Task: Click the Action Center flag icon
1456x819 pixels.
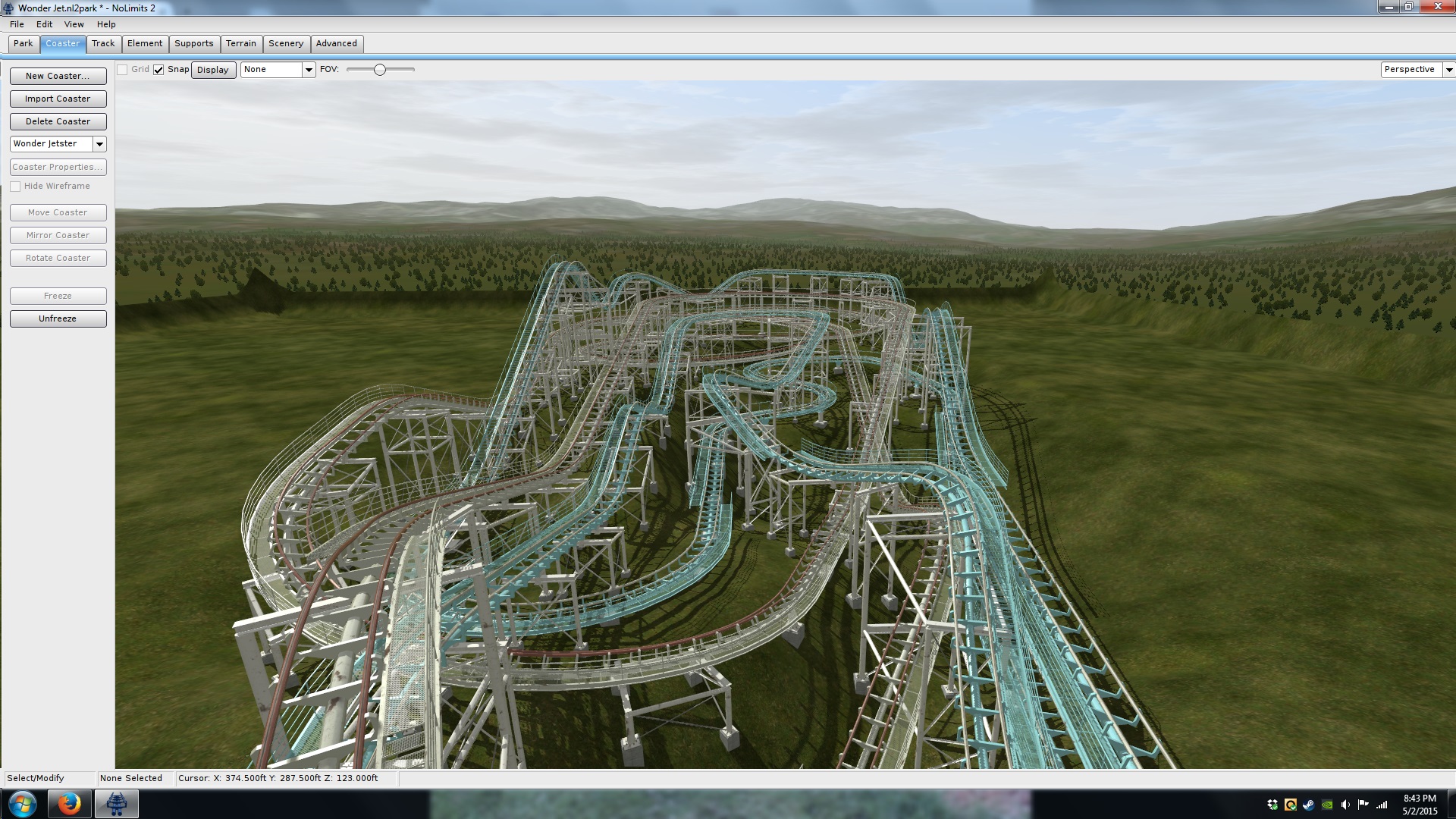Action: pos(1363,805)
